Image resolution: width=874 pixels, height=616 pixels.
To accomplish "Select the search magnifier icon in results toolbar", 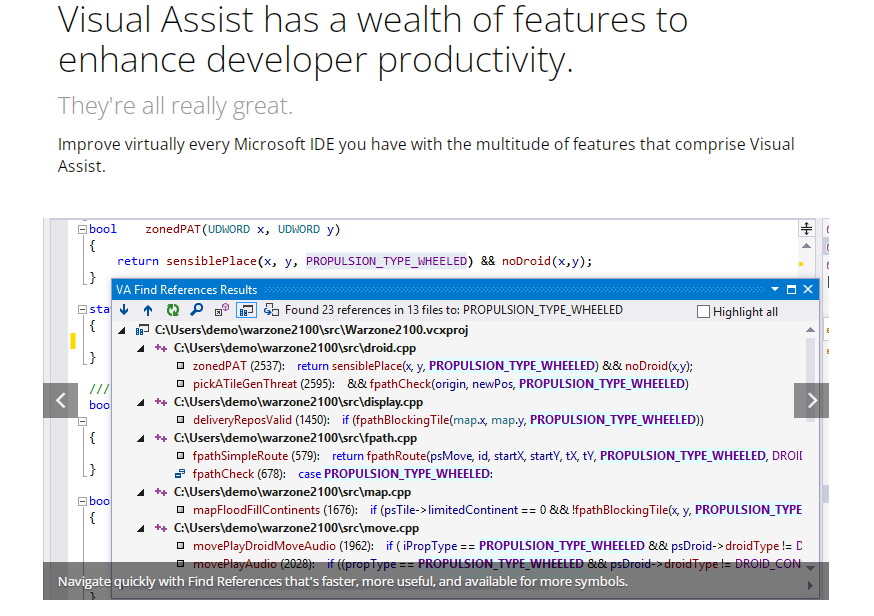I will tap(196, 309).
